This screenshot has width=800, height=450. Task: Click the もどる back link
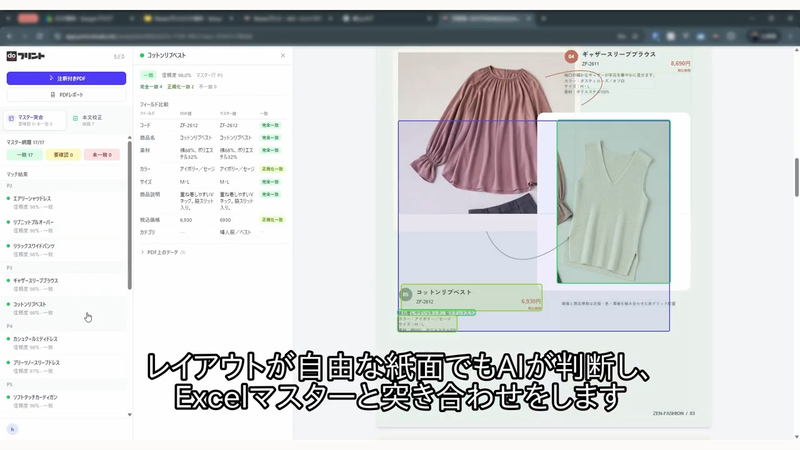119,56
